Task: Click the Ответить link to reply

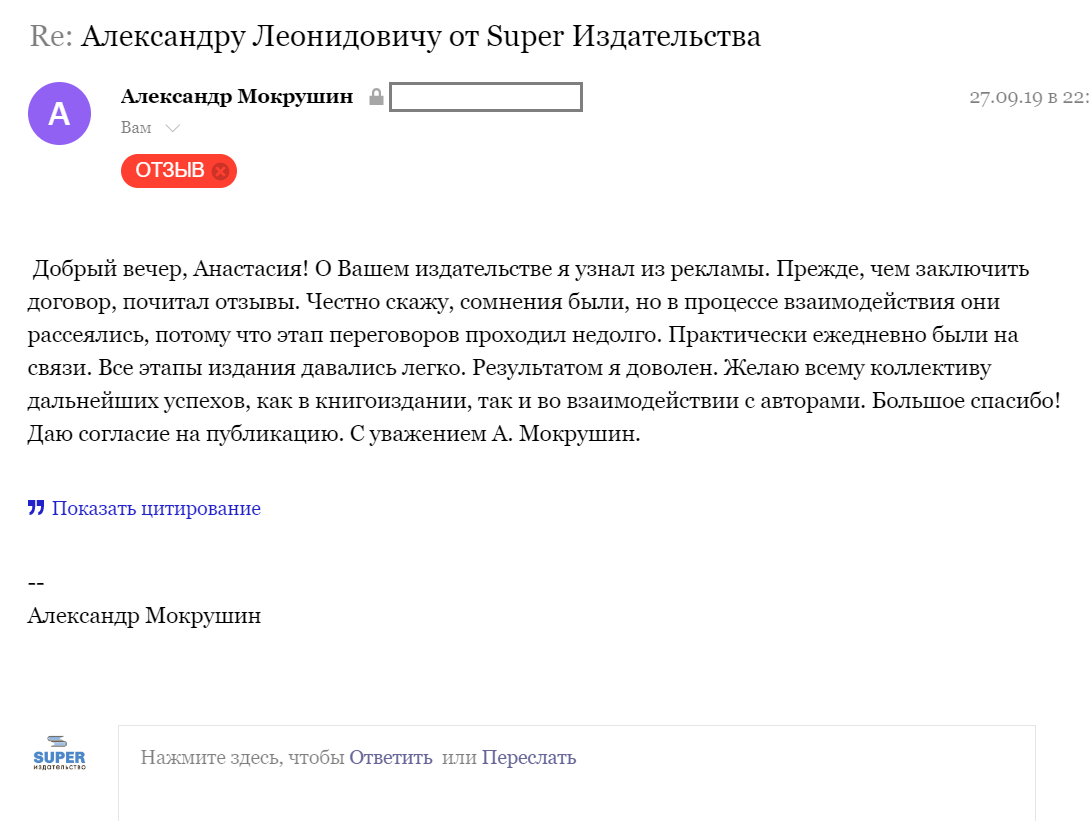Action: (x=390, y=757)
